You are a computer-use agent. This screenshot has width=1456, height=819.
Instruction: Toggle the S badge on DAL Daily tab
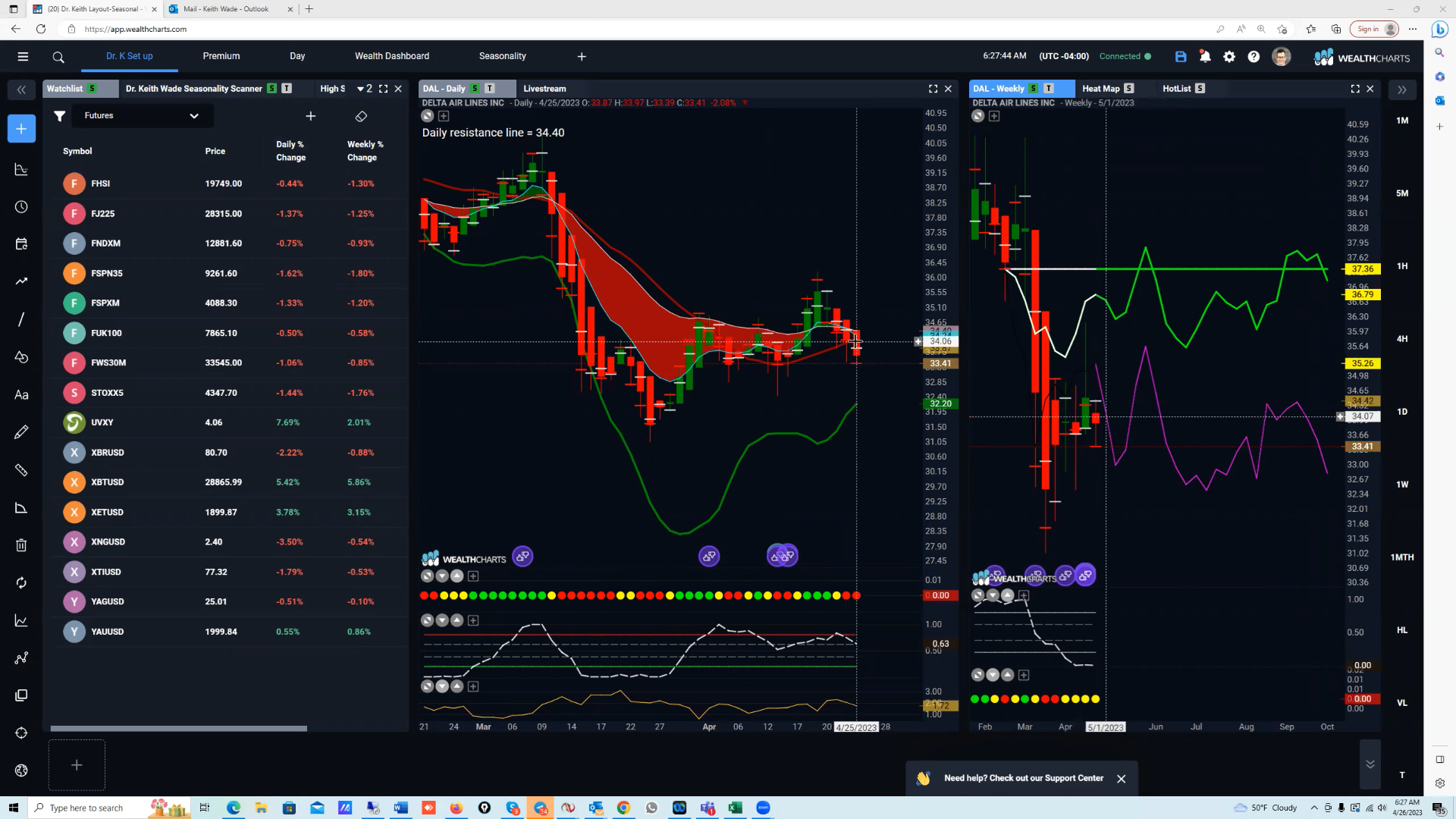[475, 89]
